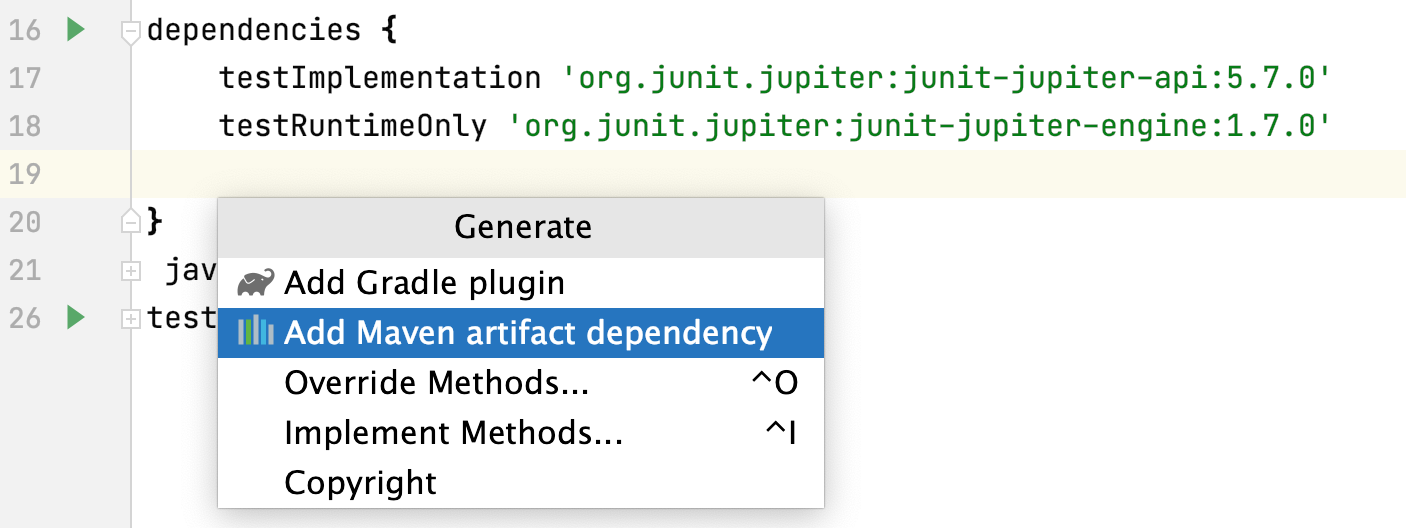Expand the folded test block at line 26
The image size is (1406, 528).
(x=131, y=318)
